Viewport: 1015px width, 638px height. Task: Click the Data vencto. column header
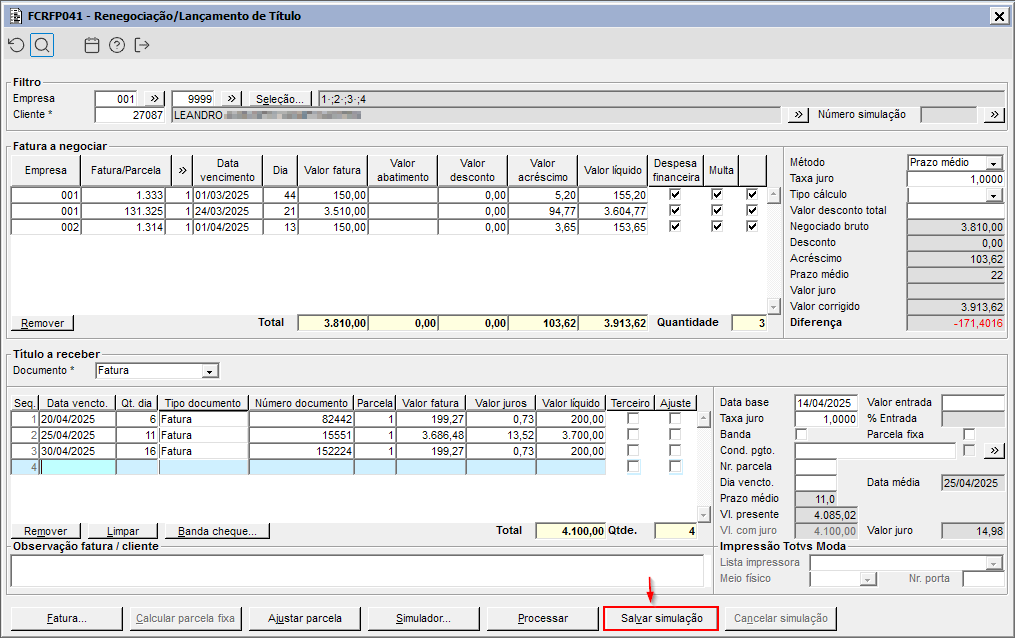pyautogui.click(x=77, y=403)
